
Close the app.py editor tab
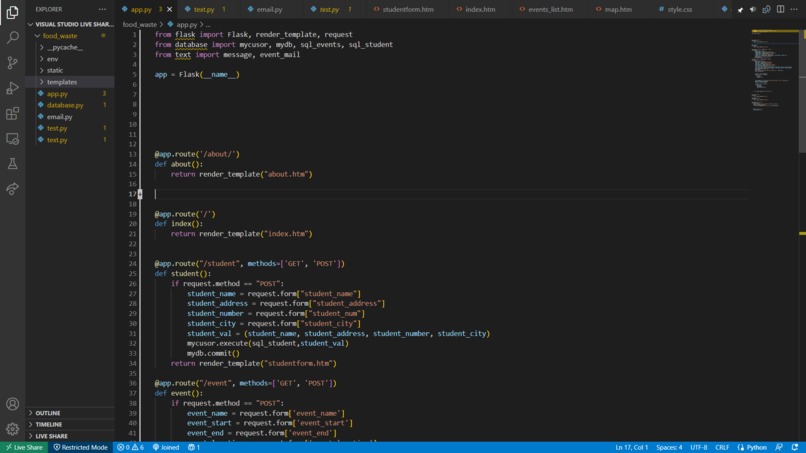[x=170, y=9]
